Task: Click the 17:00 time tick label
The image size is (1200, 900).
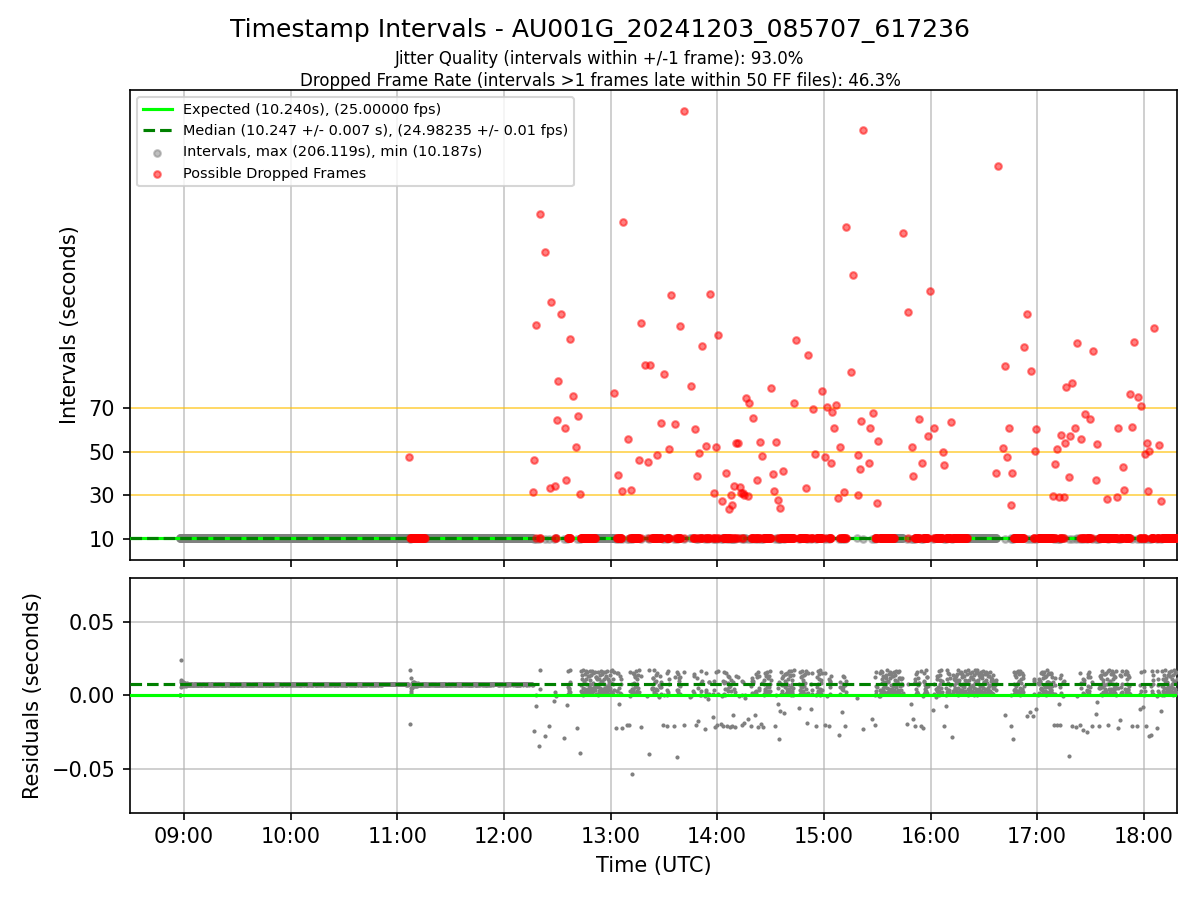Action: (x=1036, y=835)
